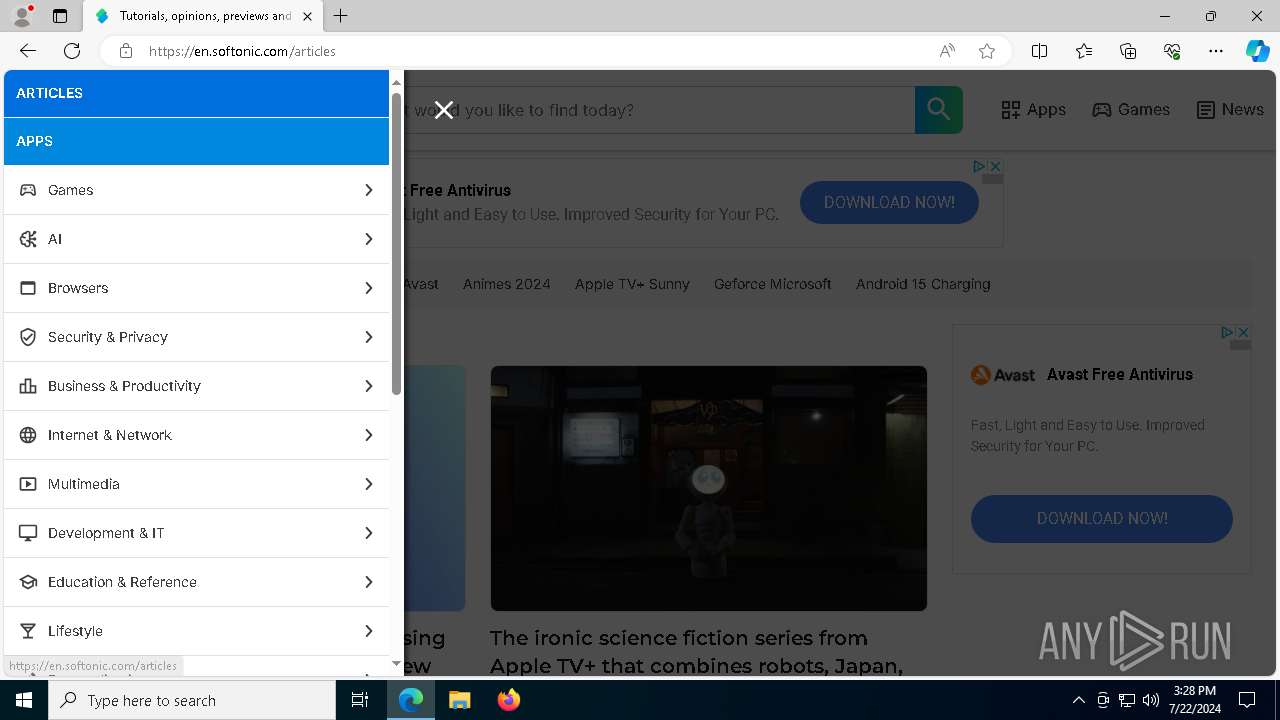Toggle Read aloud icon in address bar
Screen dimensions: 1280x720
[947, 51]
